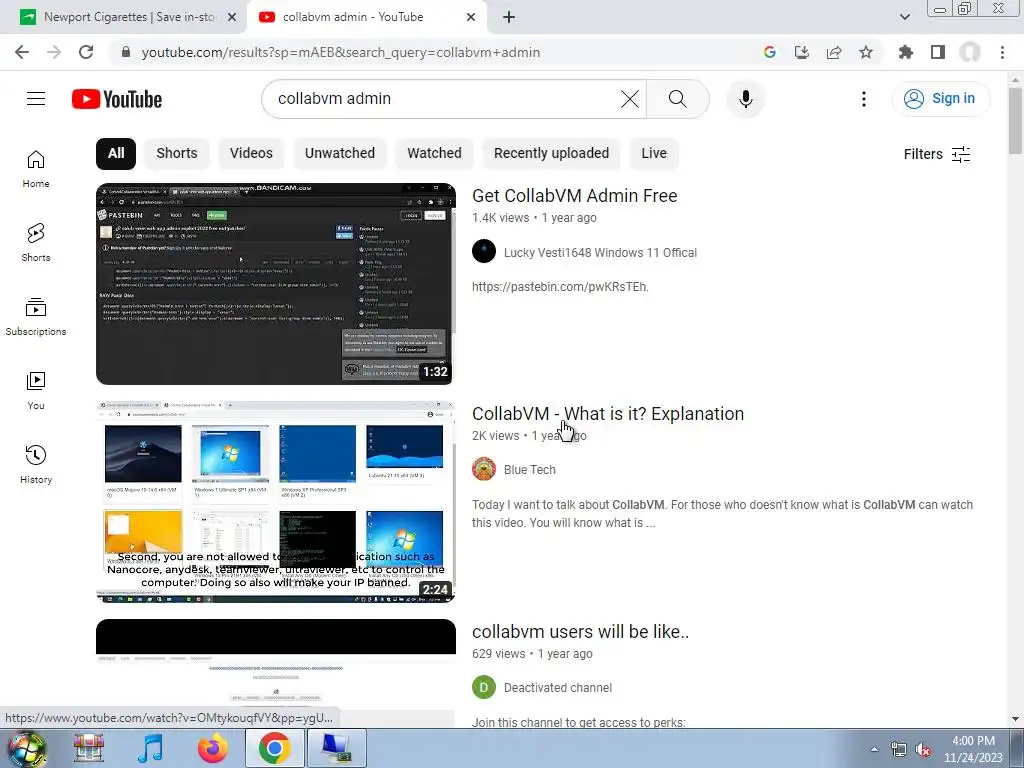This screenshot has height=768, width=1024.
Task: Start voice search with microphone icon
Action: point(746,99)
